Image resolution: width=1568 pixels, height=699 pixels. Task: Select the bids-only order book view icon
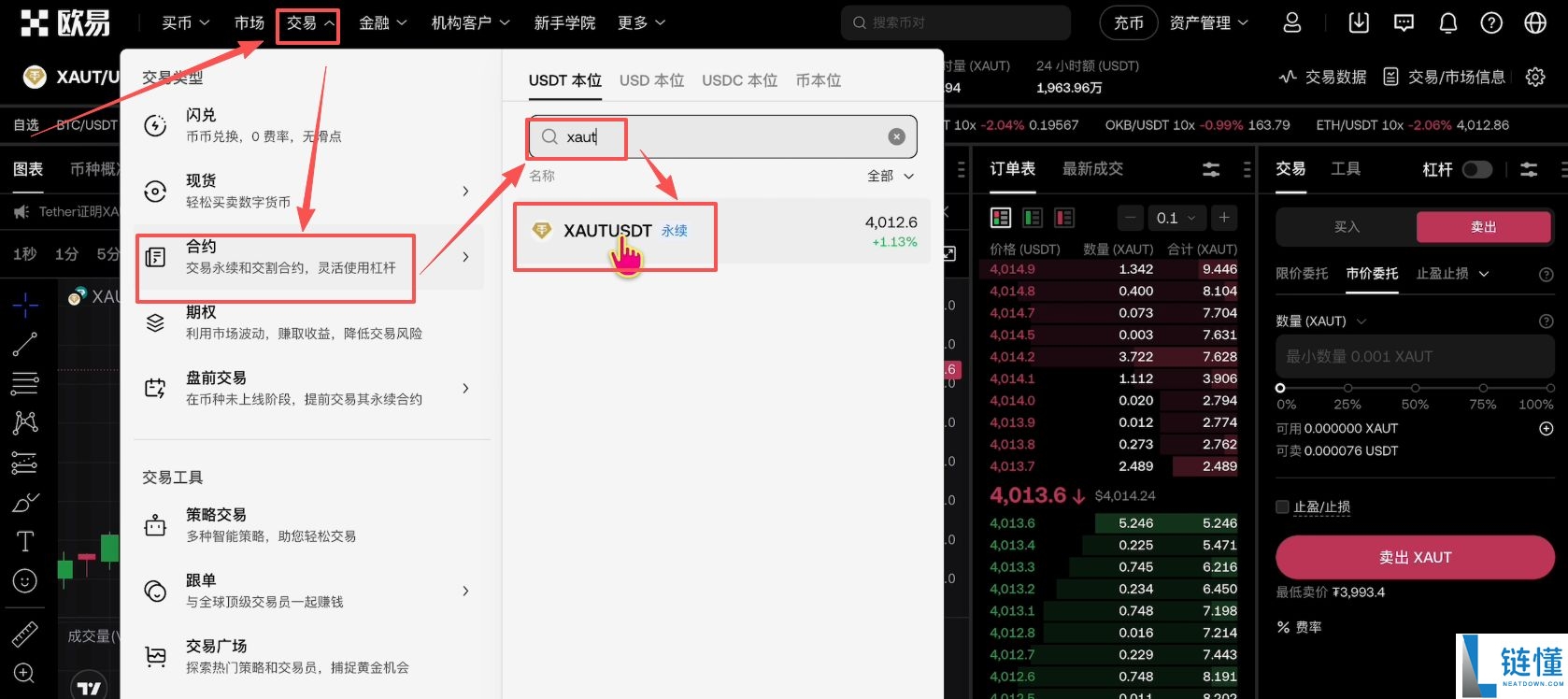[x=1033, y=218]
